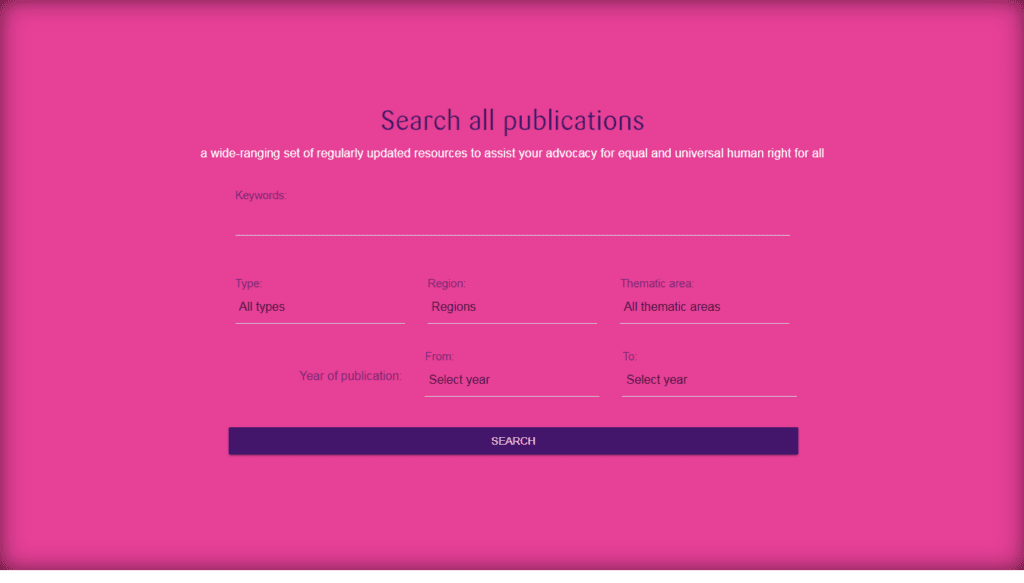Open the Type dropdown showing All types

(320, 308)
